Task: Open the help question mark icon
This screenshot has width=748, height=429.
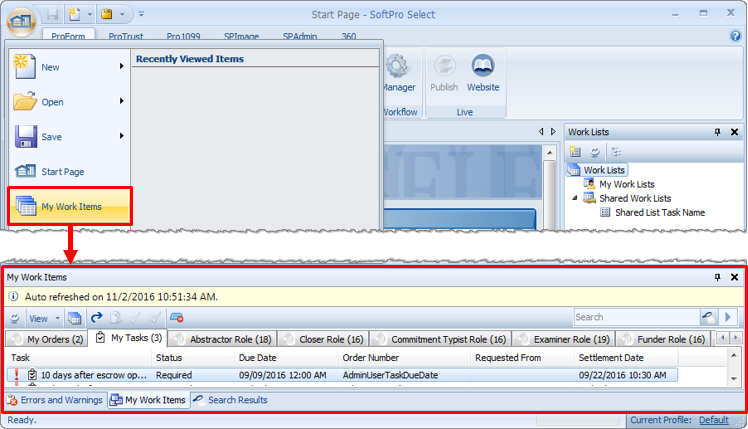Action: click(x=735, y=36)
